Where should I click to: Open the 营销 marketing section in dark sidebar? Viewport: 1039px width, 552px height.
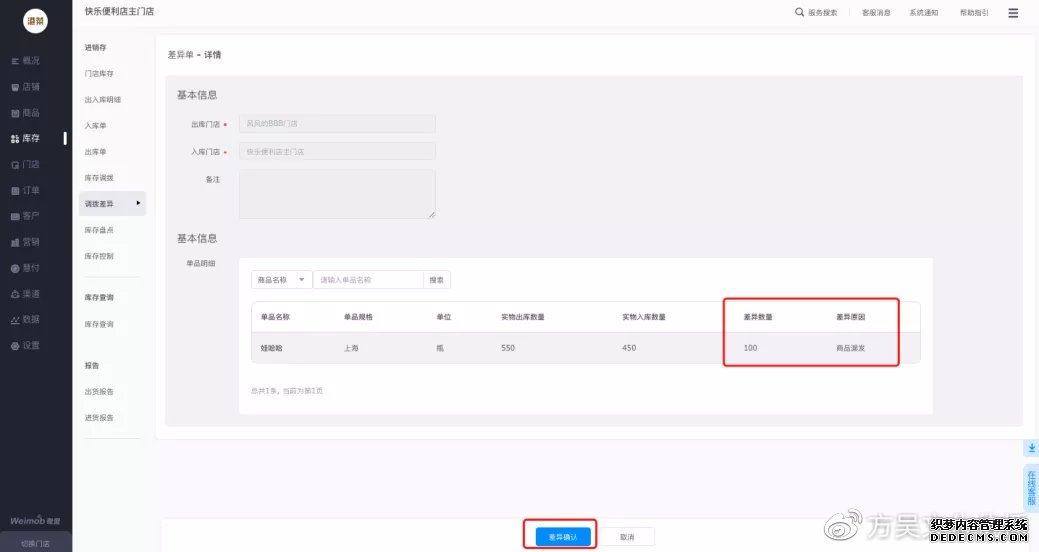(x=26, y=242)
